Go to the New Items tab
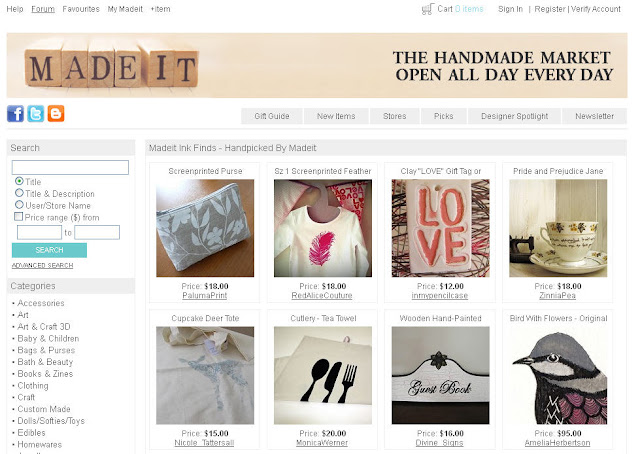This screenshot has width=640, height=454. (x=336, y=116)
